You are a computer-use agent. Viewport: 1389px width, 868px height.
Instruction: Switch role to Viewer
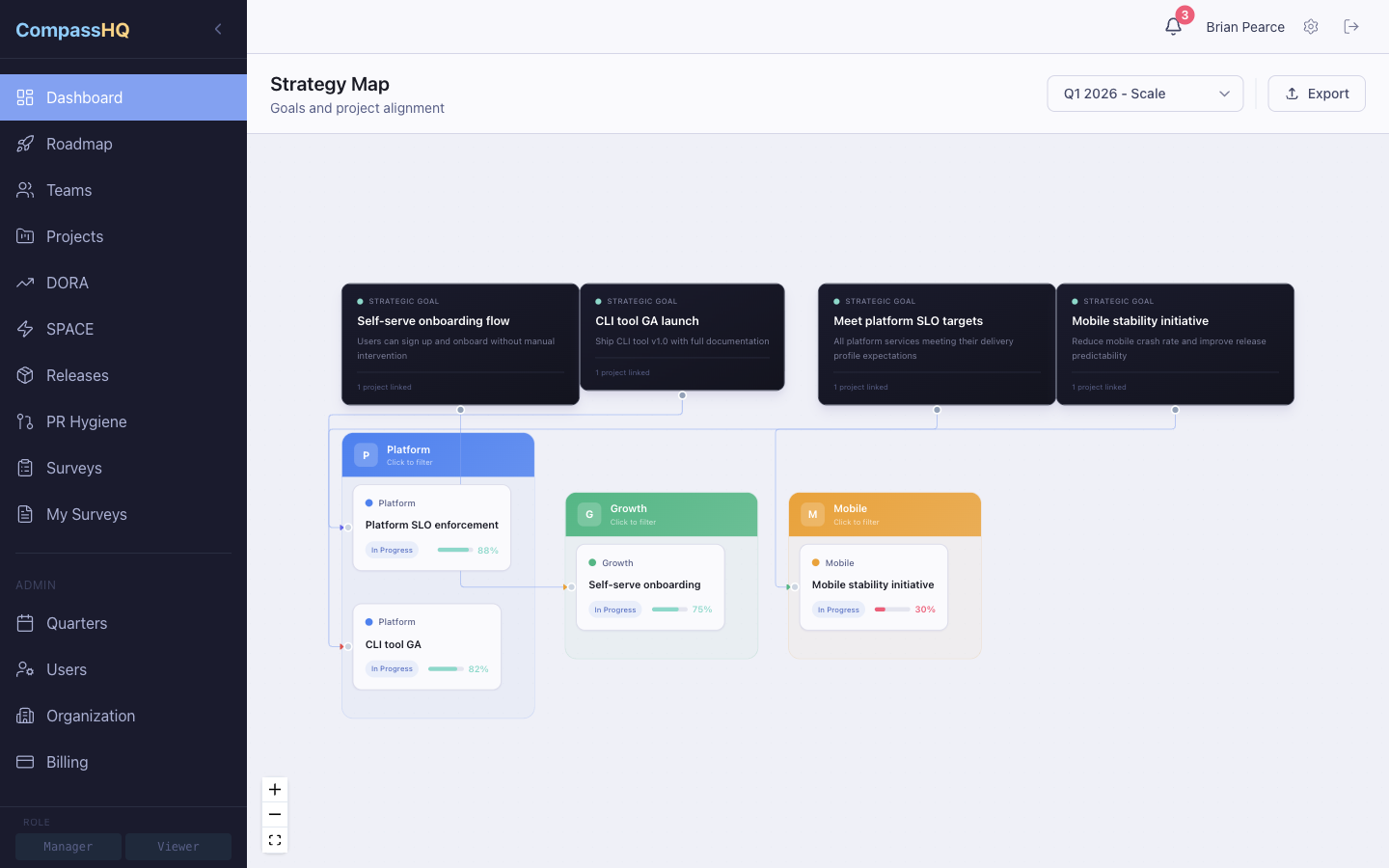coord(177,846)
